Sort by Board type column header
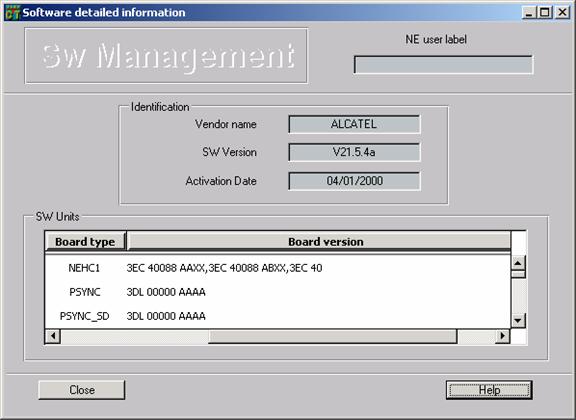Screen dimensions: 576x420 [x=85, y=241]
